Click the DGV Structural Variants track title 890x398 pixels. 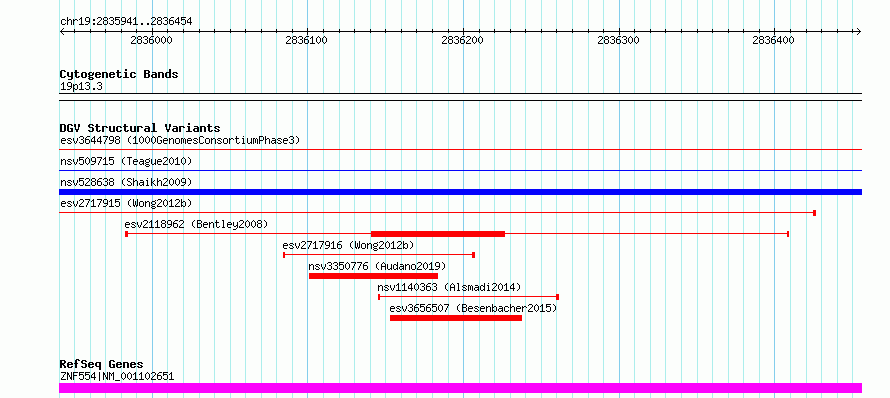[140, 128]
